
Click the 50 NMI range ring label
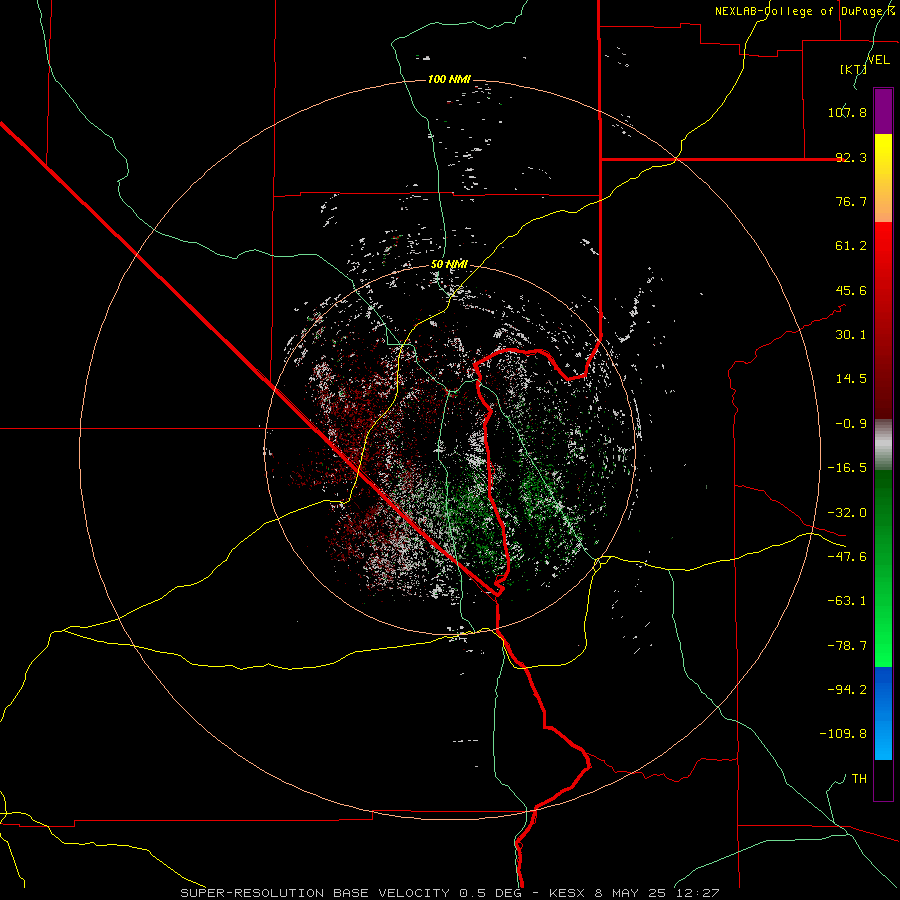[x=449, y=265]
